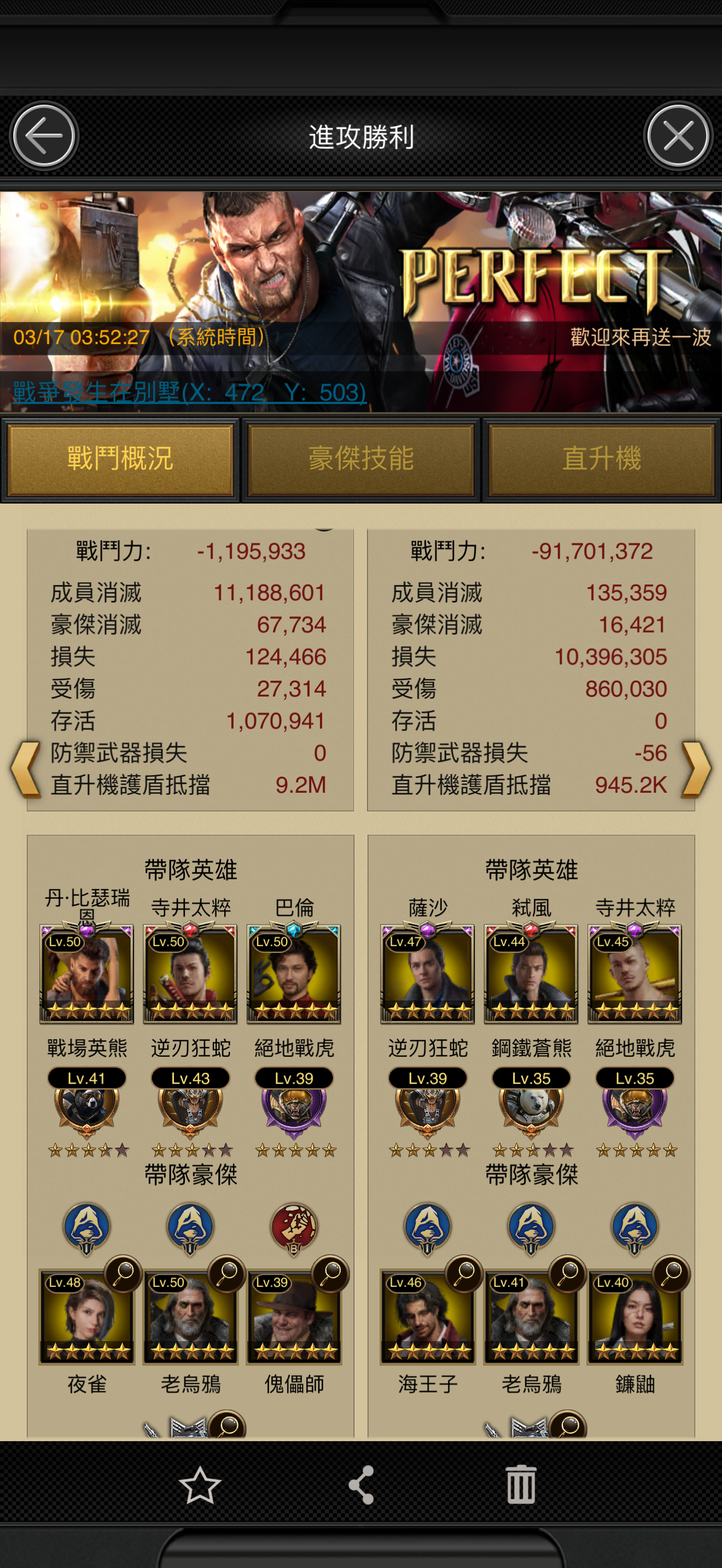This screenshot has height=1568, width=722.
Task: Delete report with the trash icon
Action: (521, 1485)
